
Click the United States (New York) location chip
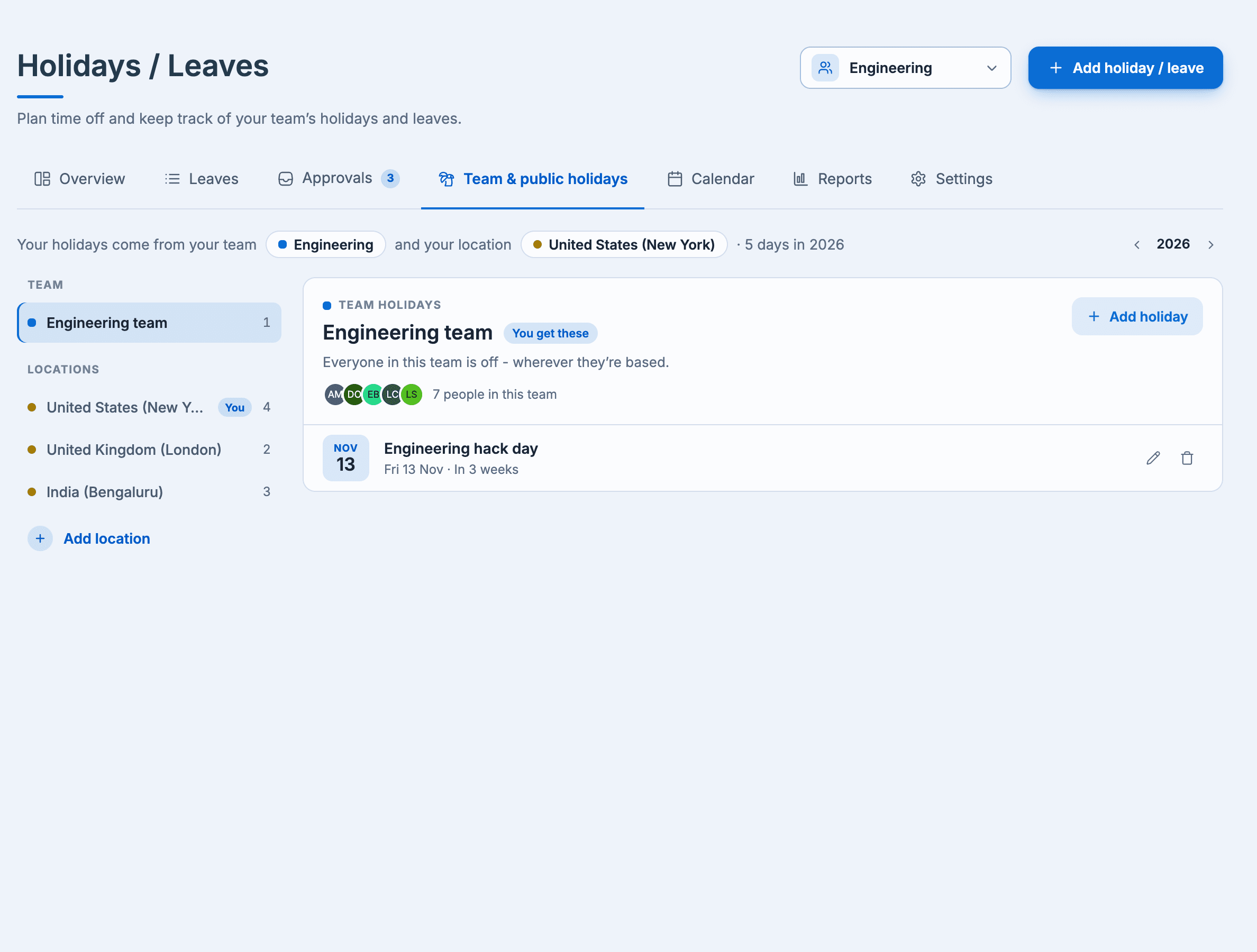tap(624, 244)
